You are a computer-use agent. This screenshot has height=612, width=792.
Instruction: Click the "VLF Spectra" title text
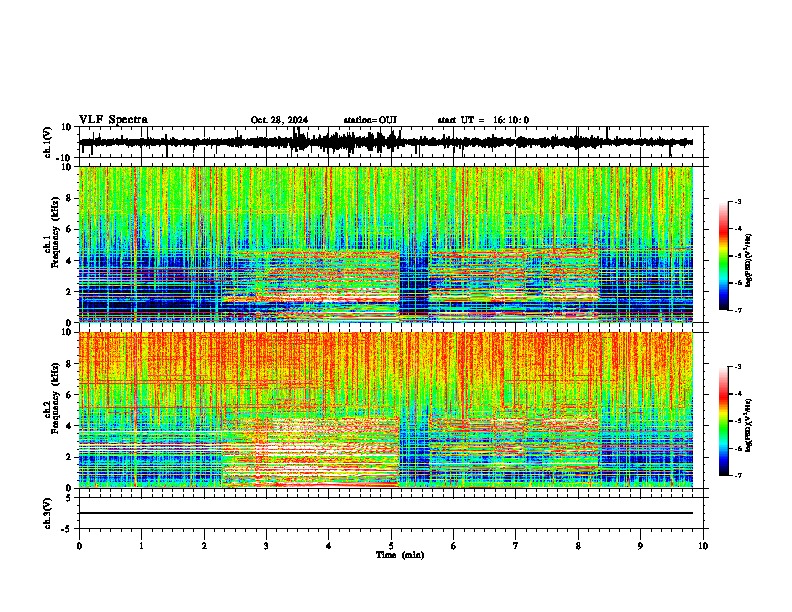point(113,120)
